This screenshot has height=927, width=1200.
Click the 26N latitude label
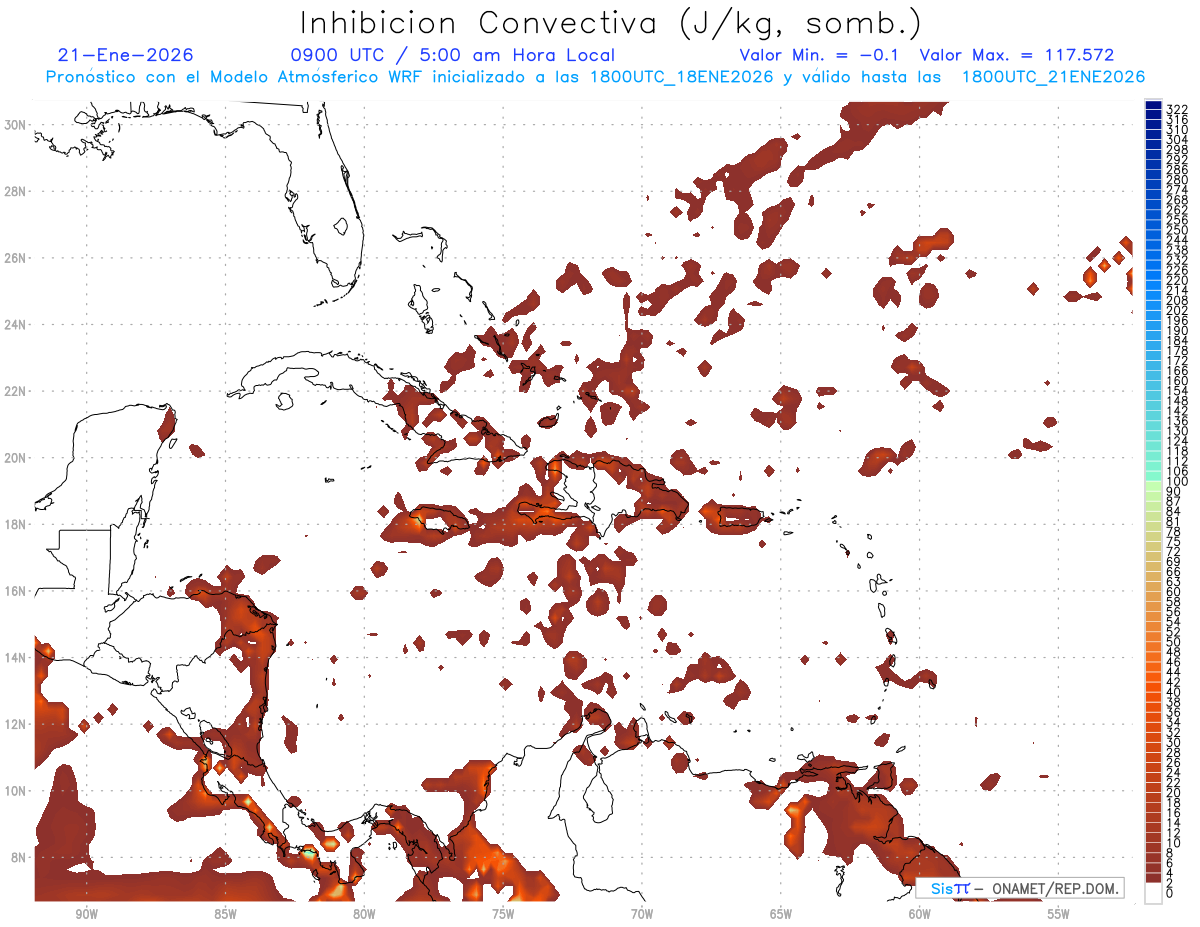[16, 257]
